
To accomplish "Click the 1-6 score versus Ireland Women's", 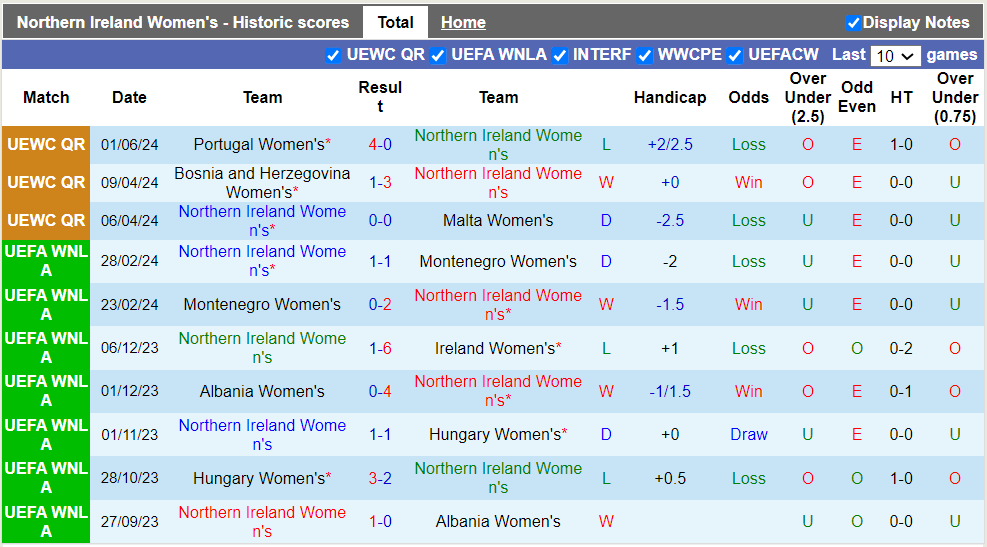I will [380, 348].
